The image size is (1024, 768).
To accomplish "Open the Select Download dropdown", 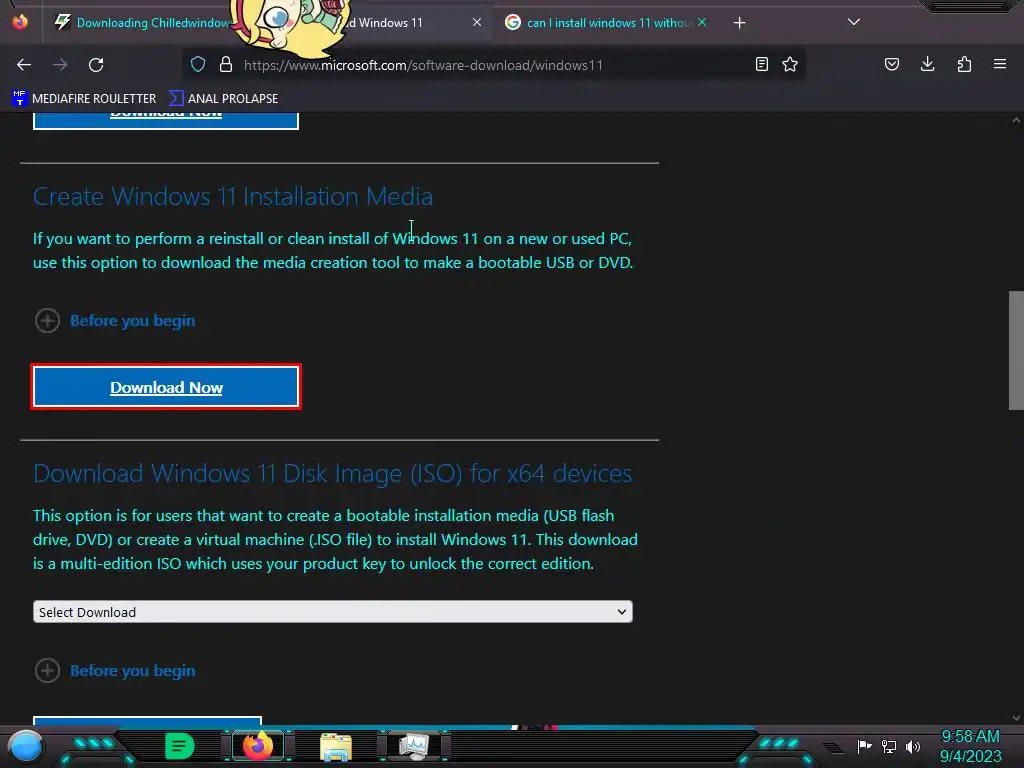I will (332, 612).
